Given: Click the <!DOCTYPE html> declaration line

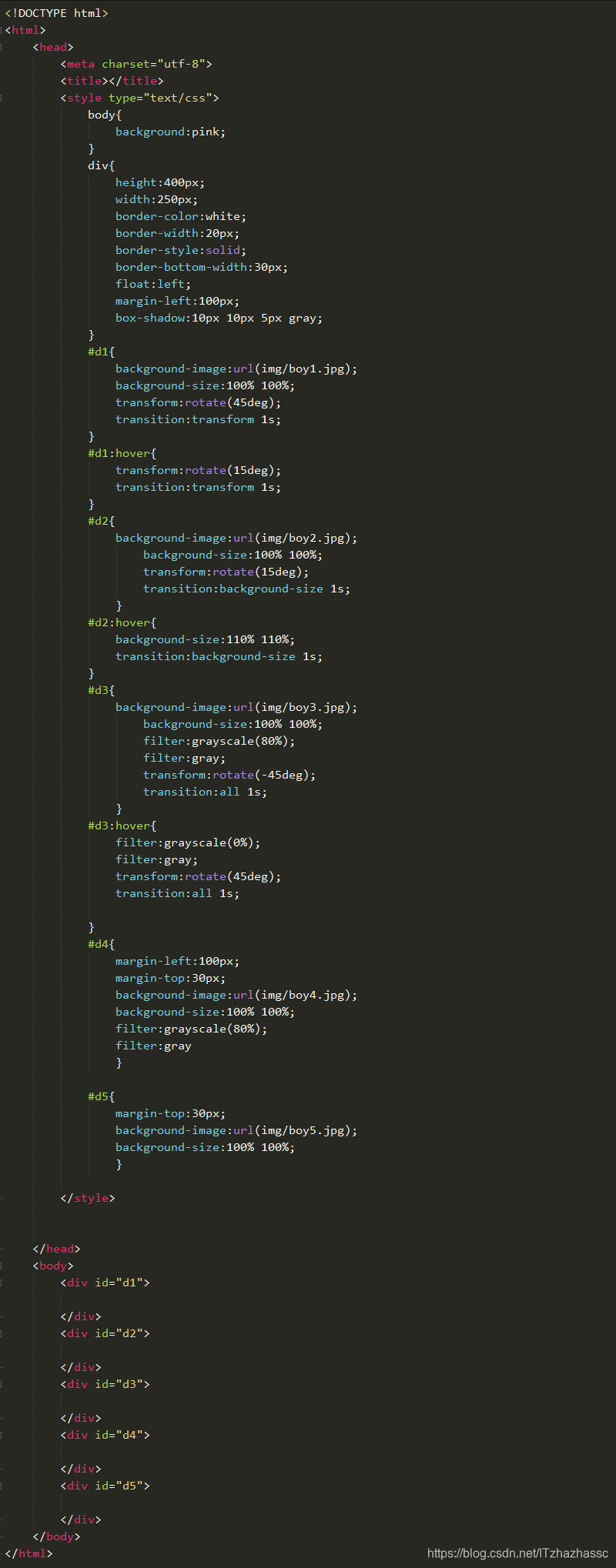Looking at the screenshot, I should [x=56, y=13].
